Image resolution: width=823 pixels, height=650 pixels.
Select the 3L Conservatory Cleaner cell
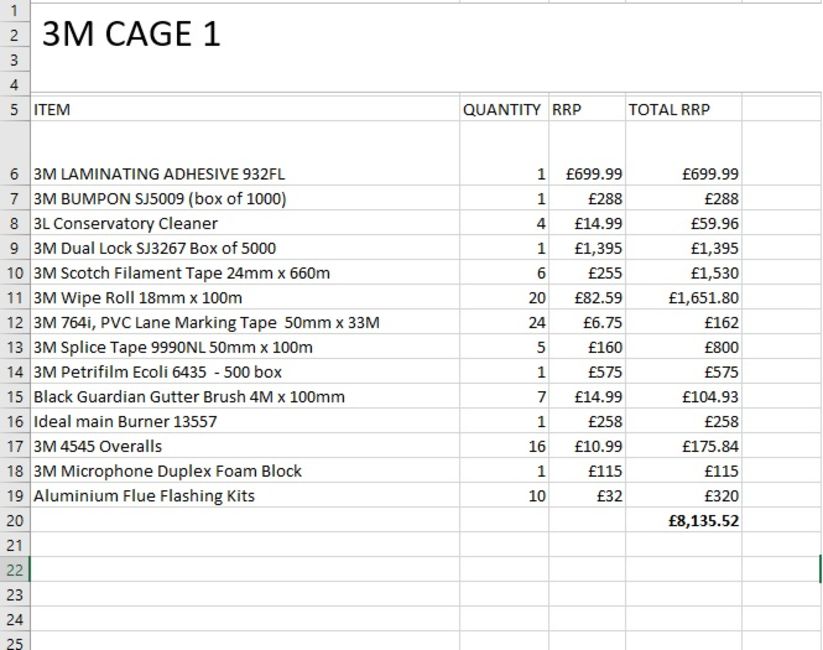(245, 223)
